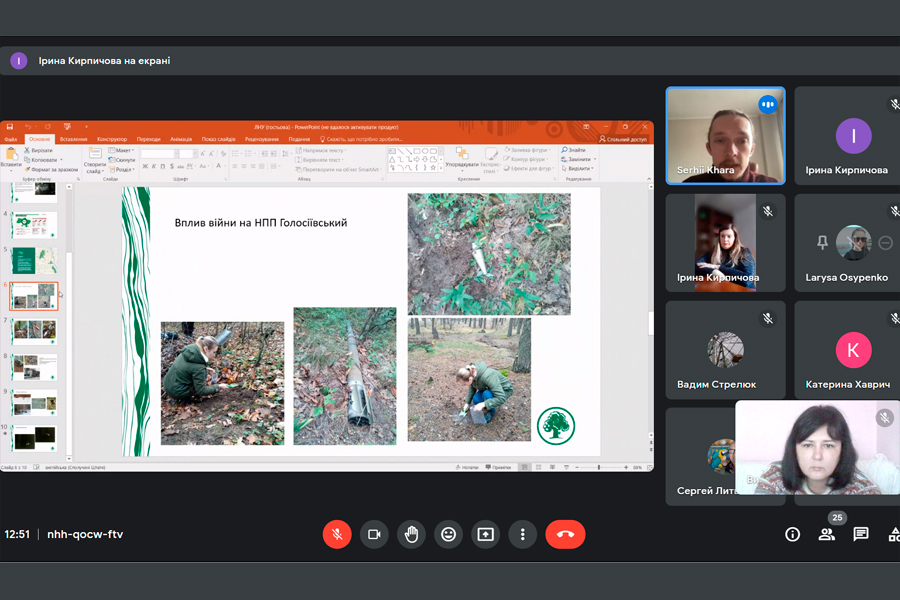Select Формат за зразком painter
This screenshot has width=900, height=600.
click(51, 169)
